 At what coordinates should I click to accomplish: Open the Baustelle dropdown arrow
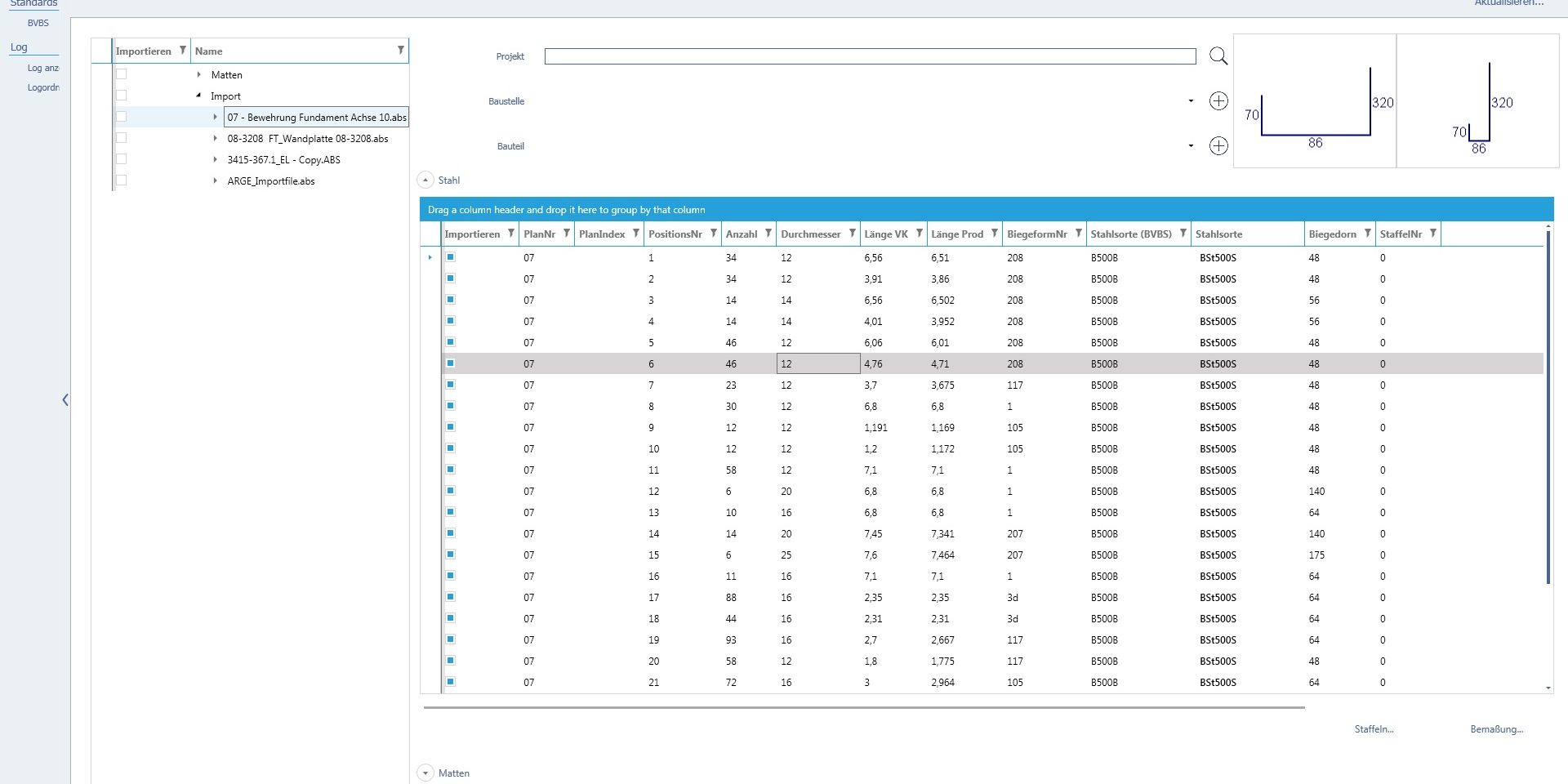point(1191,101)
